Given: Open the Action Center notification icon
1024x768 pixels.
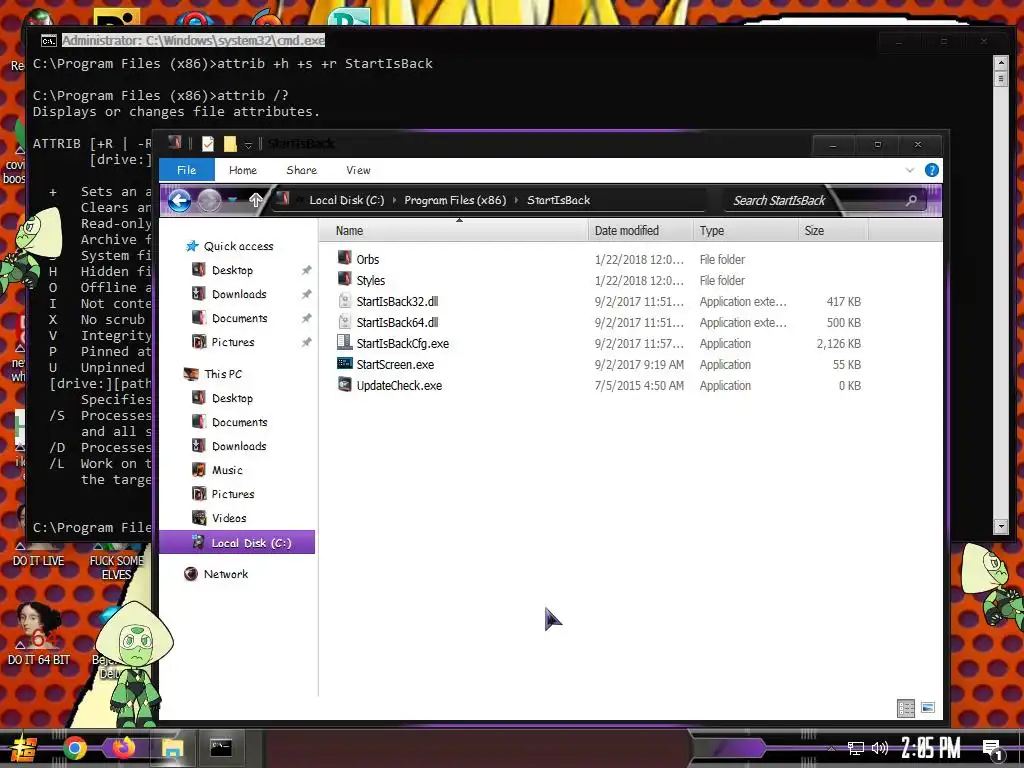Looking at the screenshot, I should [993, 750].
